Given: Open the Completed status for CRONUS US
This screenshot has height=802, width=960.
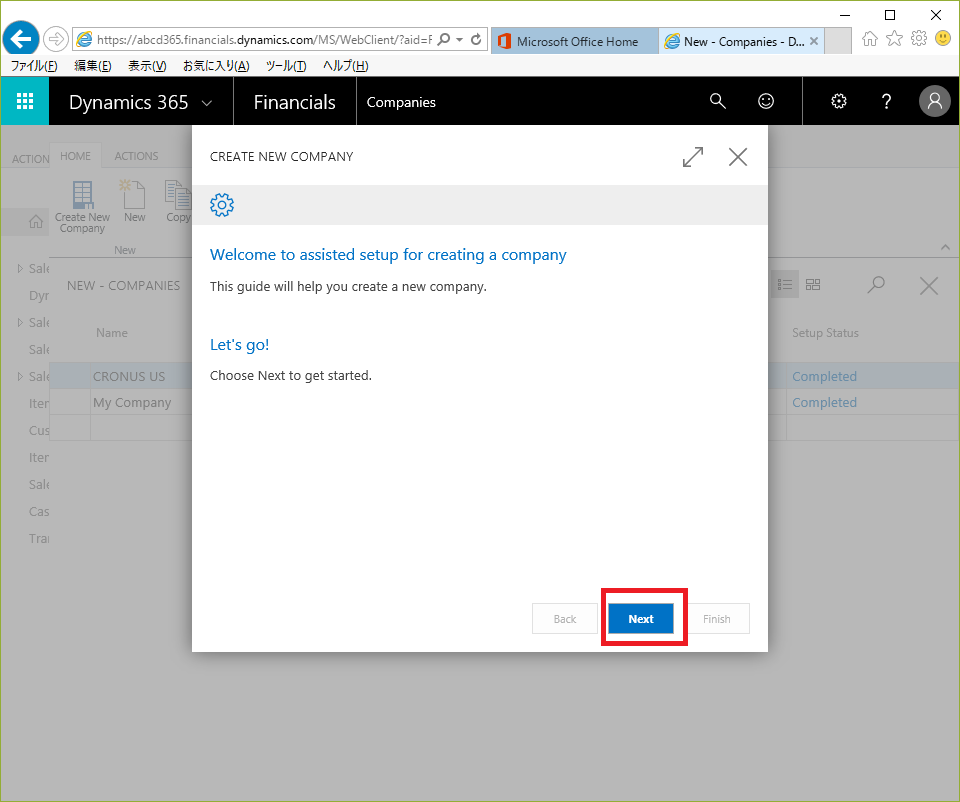Looking at the screenshot, I should tap(824, 377).
